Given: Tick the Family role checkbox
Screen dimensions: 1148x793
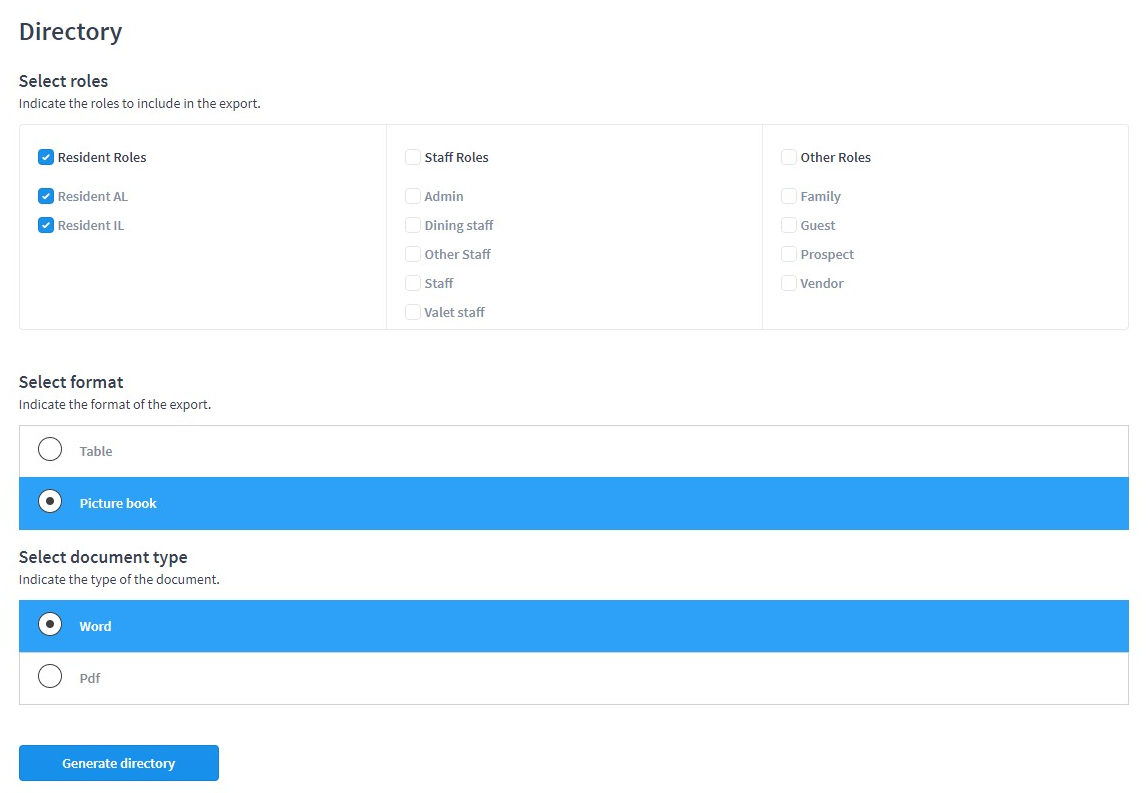Looking at the screenshot, I should click(x=789, y=196).
